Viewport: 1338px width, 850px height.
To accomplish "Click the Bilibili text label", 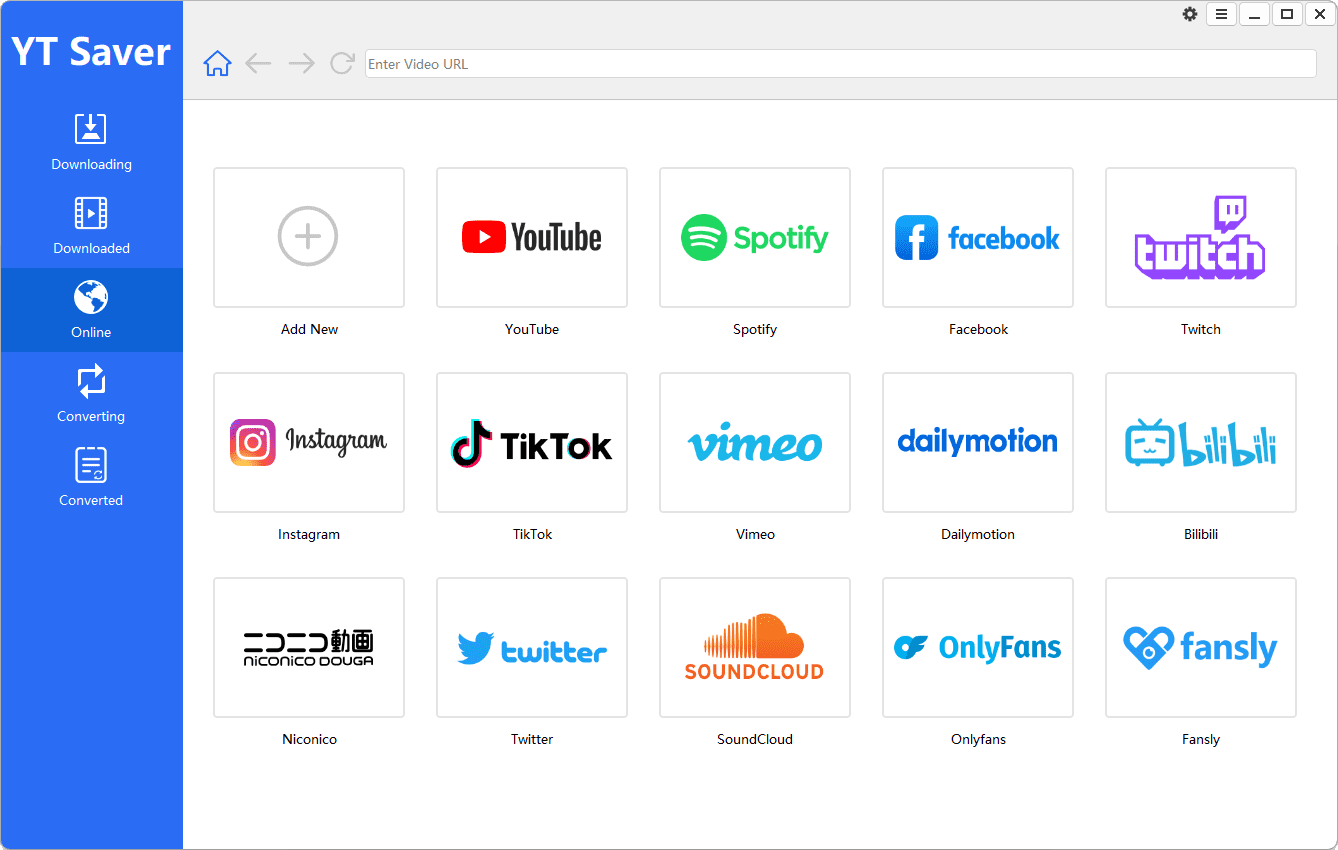I will (x=1201, y=534).
